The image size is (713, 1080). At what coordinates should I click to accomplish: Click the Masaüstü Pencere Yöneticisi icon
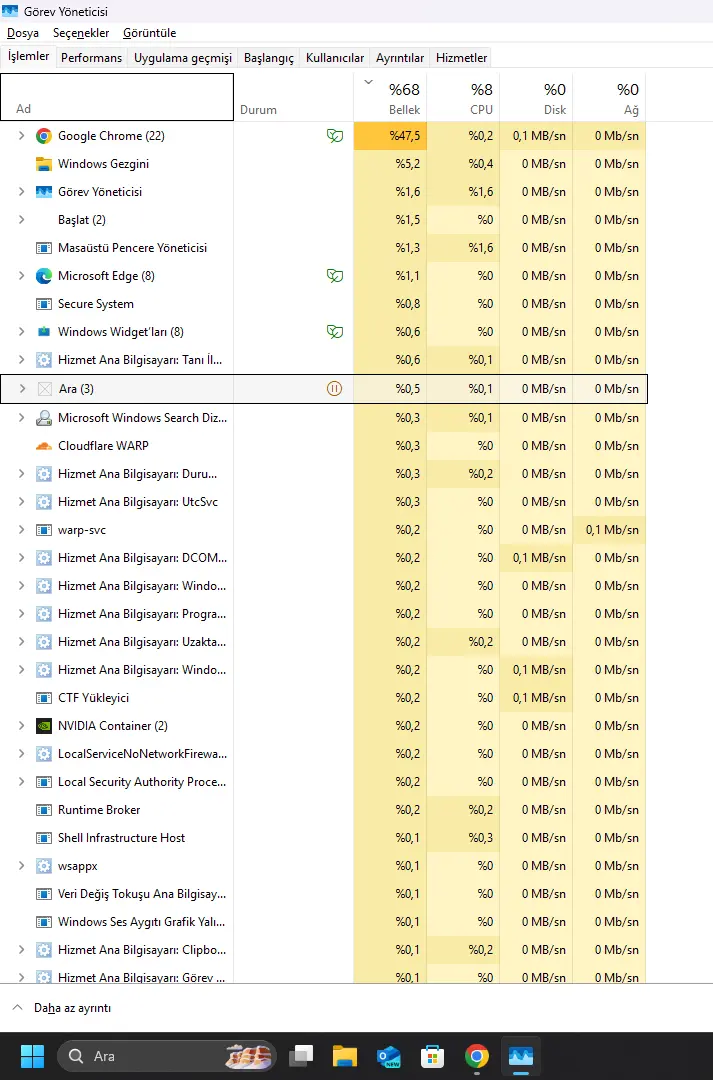[x=43, y=248]
